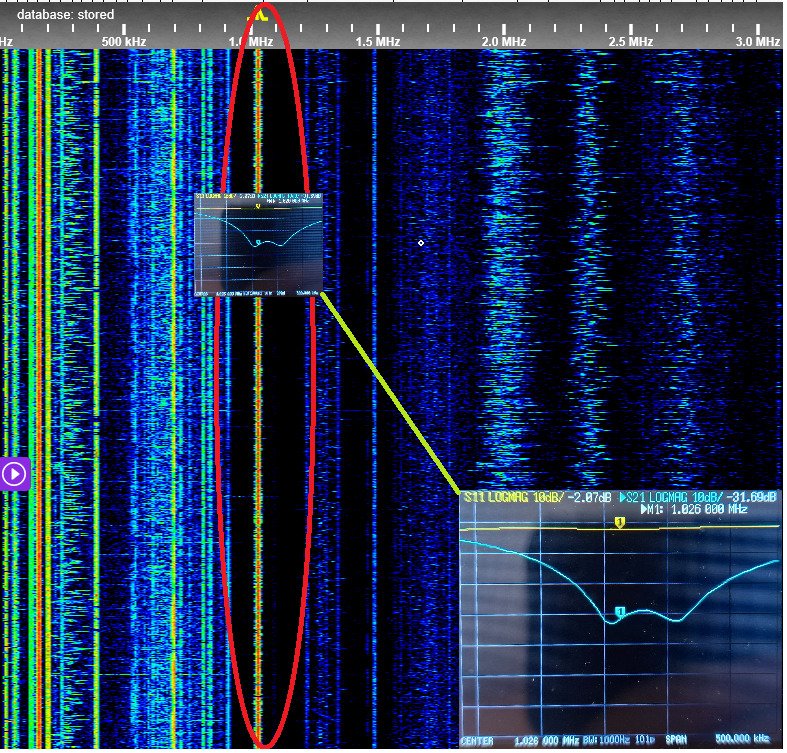Click the 3.0 MHz frequency scale label
Viewport: 787px width, 753px height.
pyautogui.click(x=757, y=42)
